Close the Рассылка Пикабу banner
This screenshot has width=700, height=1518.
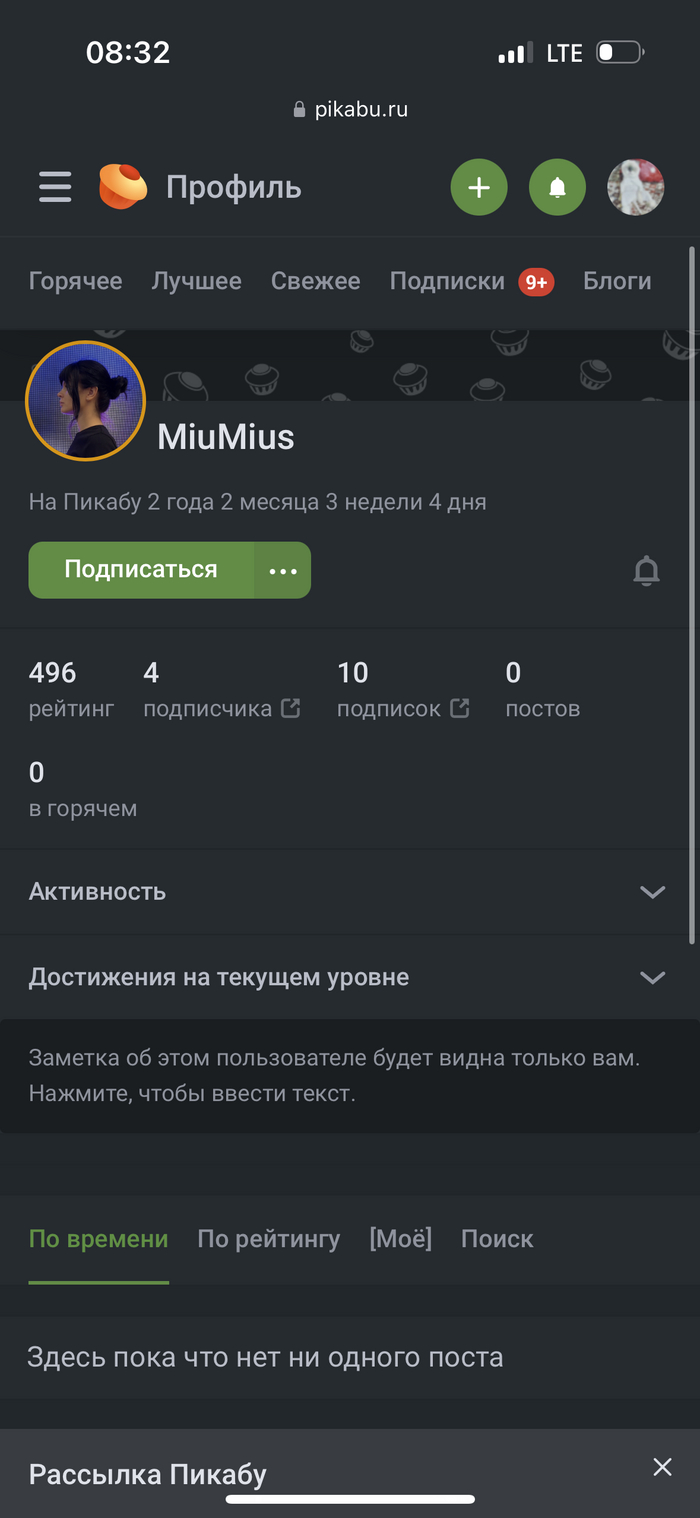[x=662, y=1467]
